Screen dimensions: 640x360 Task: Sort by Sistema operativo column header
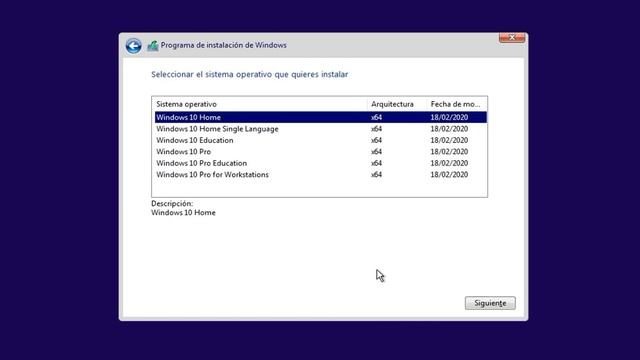pyautogui.click(x=260, y=104)
